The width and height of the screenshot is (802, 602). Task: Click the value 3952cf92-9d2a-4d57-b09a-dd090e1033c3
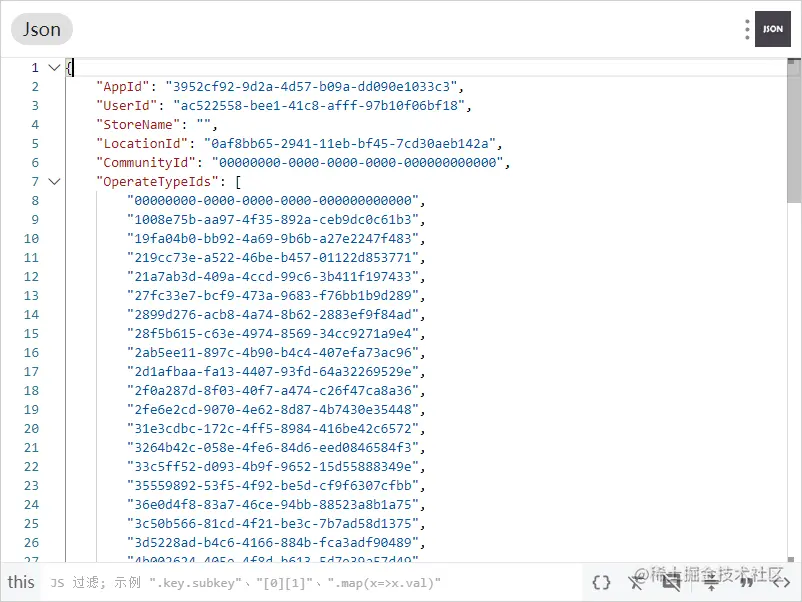311,86
